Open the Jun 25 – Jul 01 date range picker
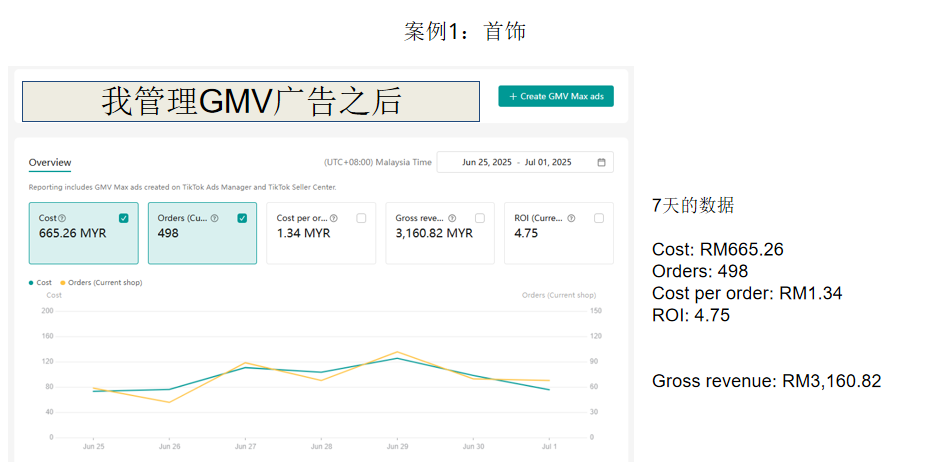The height and width of the screenshot is (468, 932). point(525,162)
